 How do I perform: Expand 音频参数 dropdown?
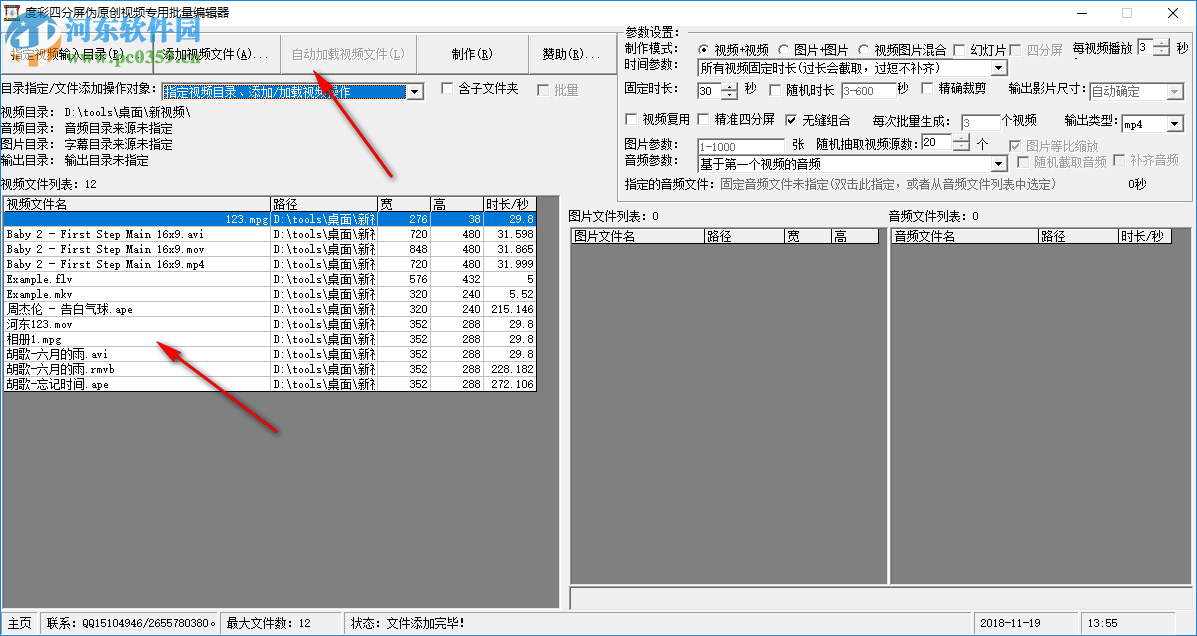(999, 164)
